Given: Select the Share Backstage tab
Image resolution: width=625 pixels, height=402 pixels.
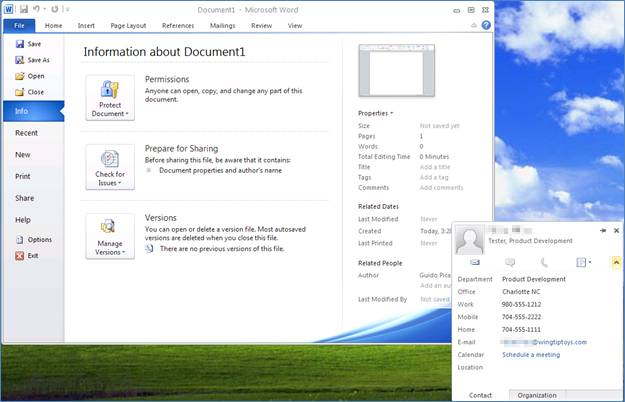Looking at the screenshot, I should [25, 198].
